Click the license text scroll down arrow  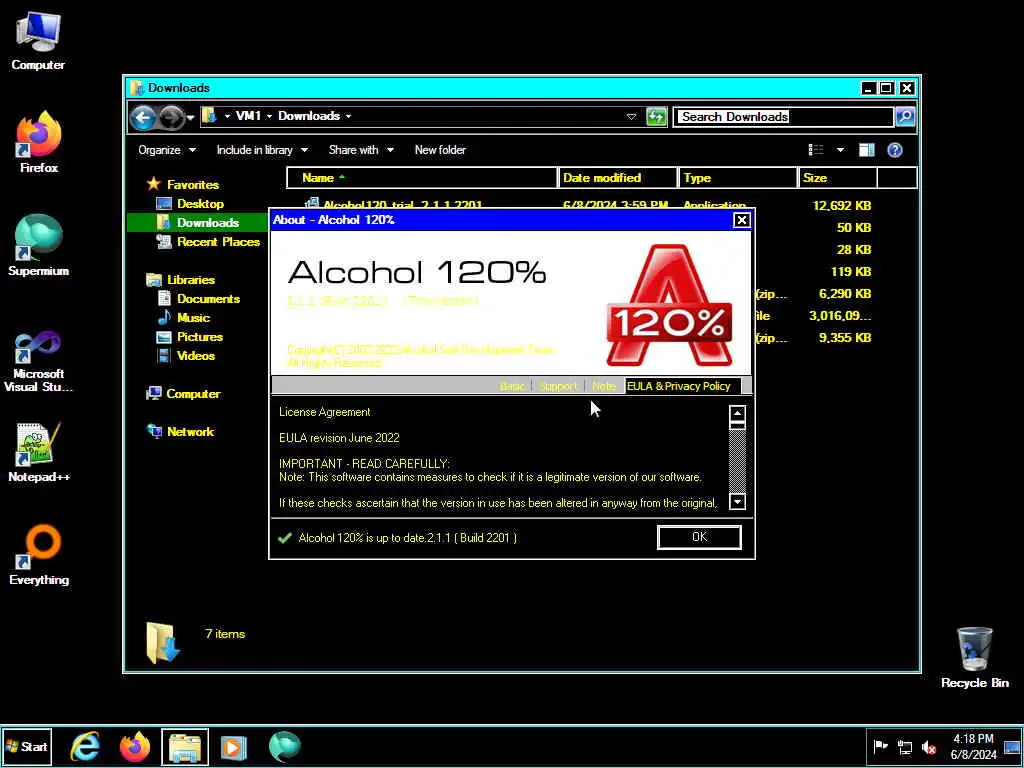737,502
